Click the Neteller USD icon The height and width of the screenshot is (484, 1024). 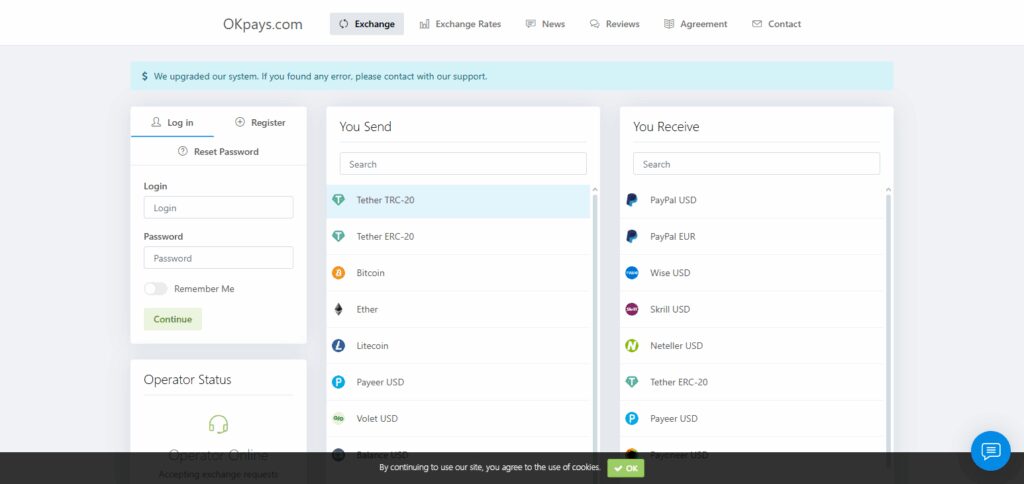632,346
